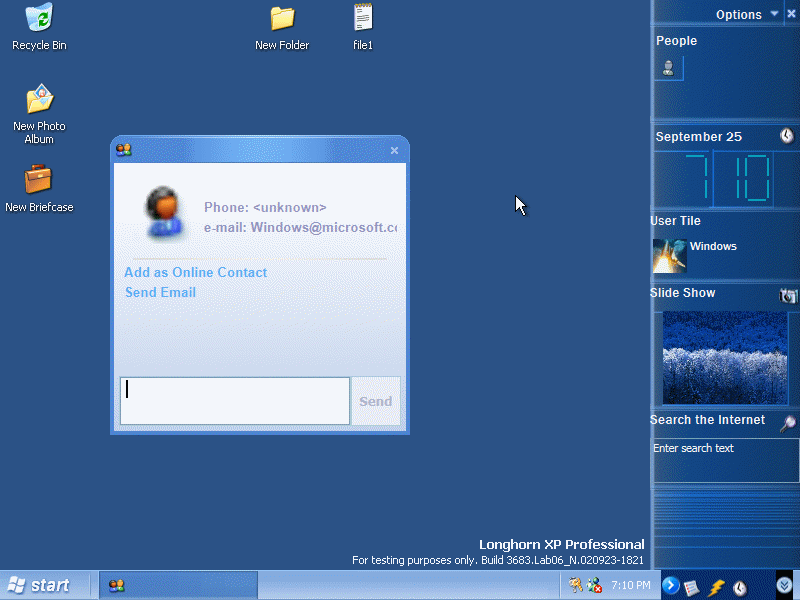Select the file1 notepad icon
This screenshot has height=600, width=800.
coord(363,27)
